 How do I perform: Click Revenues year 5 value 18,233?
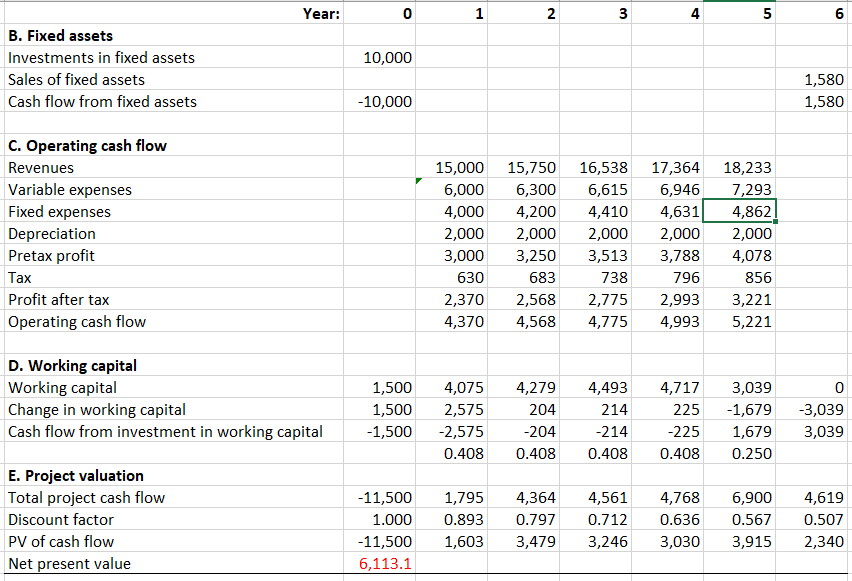pyautogui.click(x=739, y=167)
